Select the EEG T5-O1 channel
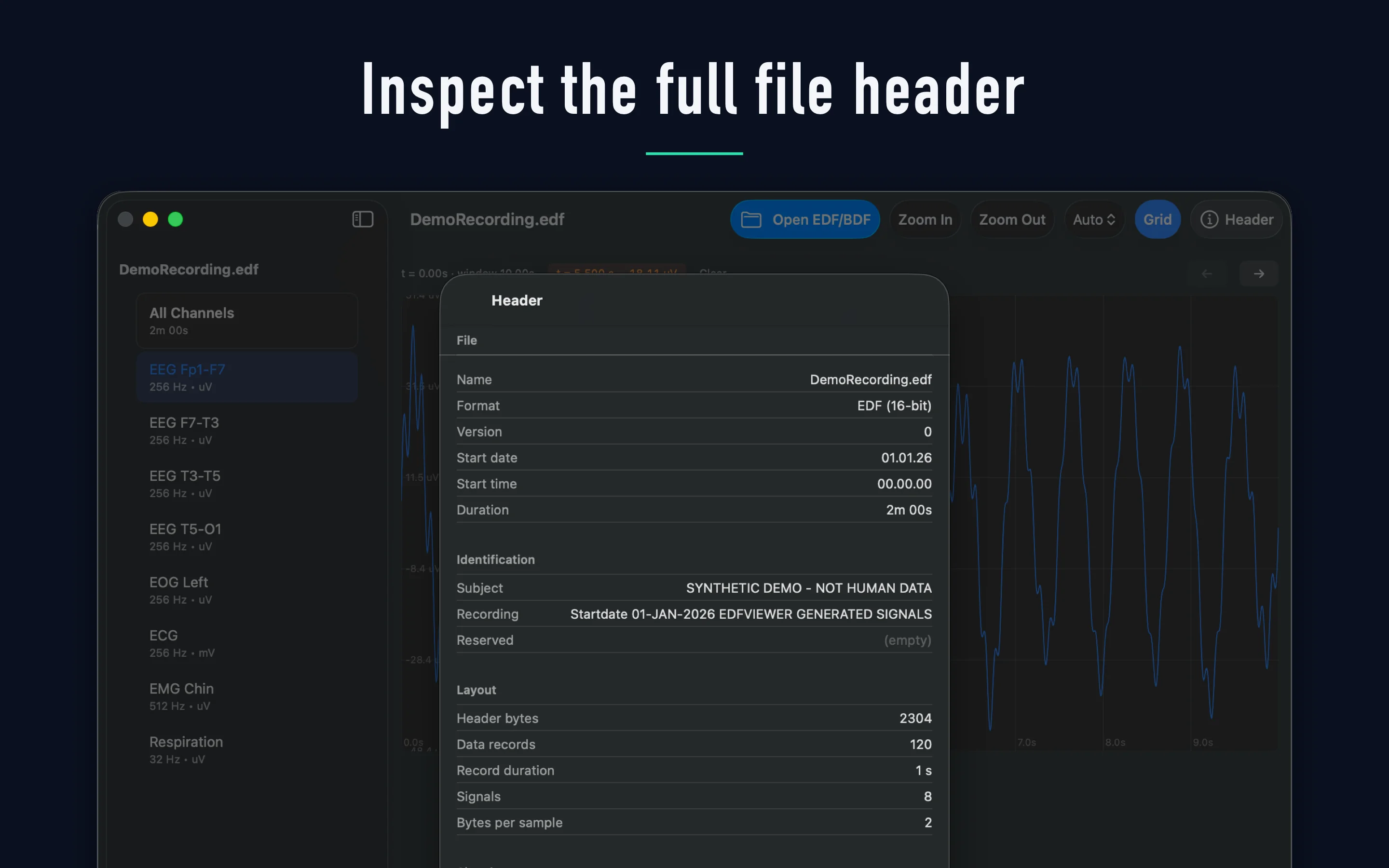This screenshot has height=868, width=1389. click(247, 537)
